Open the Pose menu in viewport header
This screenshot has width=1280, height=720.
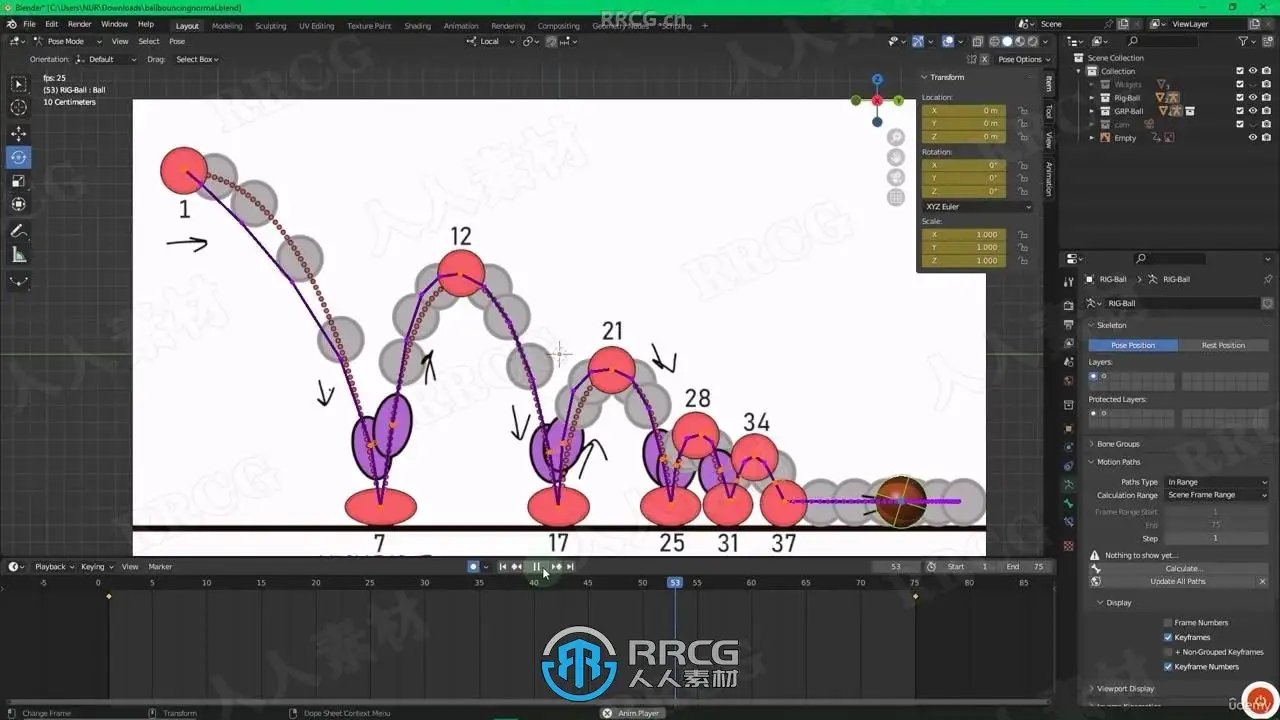(x=177, y=41)
